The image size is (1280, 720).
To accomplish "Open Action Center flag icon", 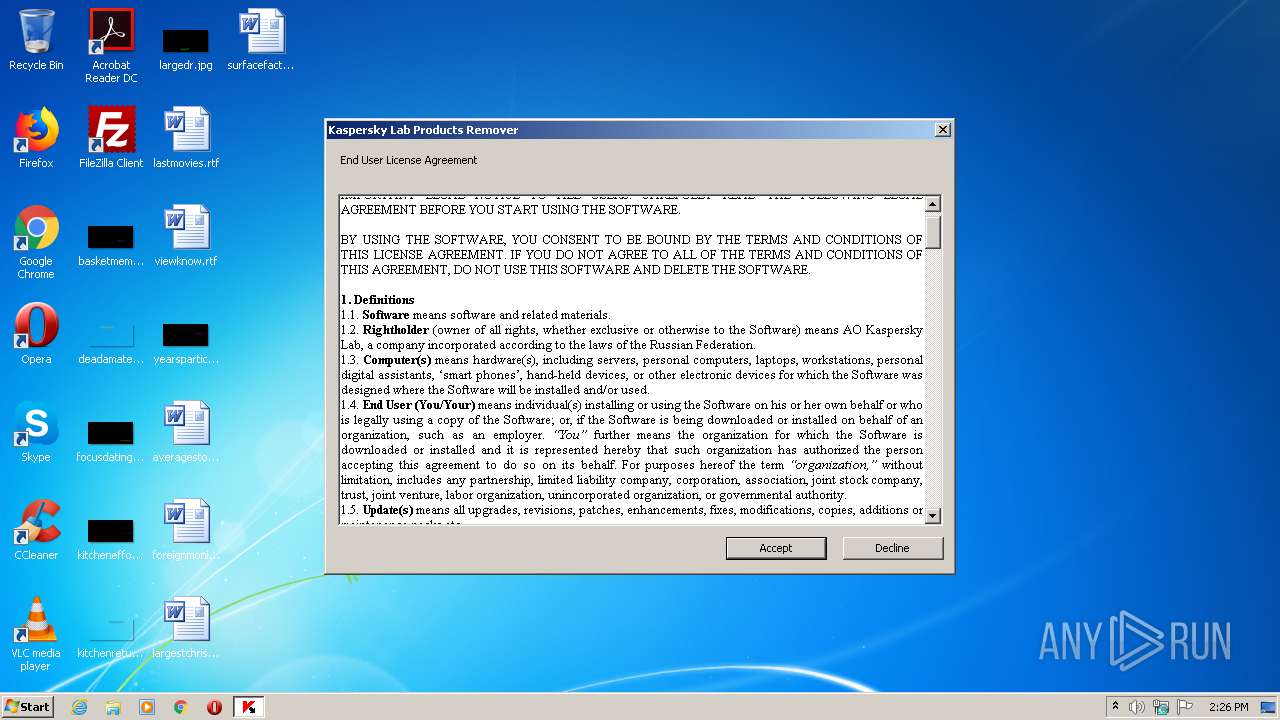I will tap(1185, 707).
